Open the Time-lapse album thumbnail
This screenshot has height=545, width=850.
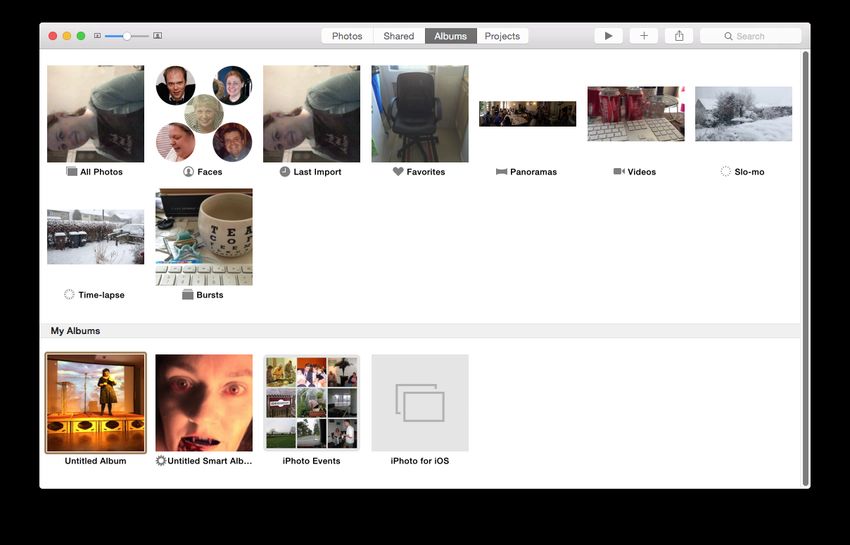(x=95, y=237)
